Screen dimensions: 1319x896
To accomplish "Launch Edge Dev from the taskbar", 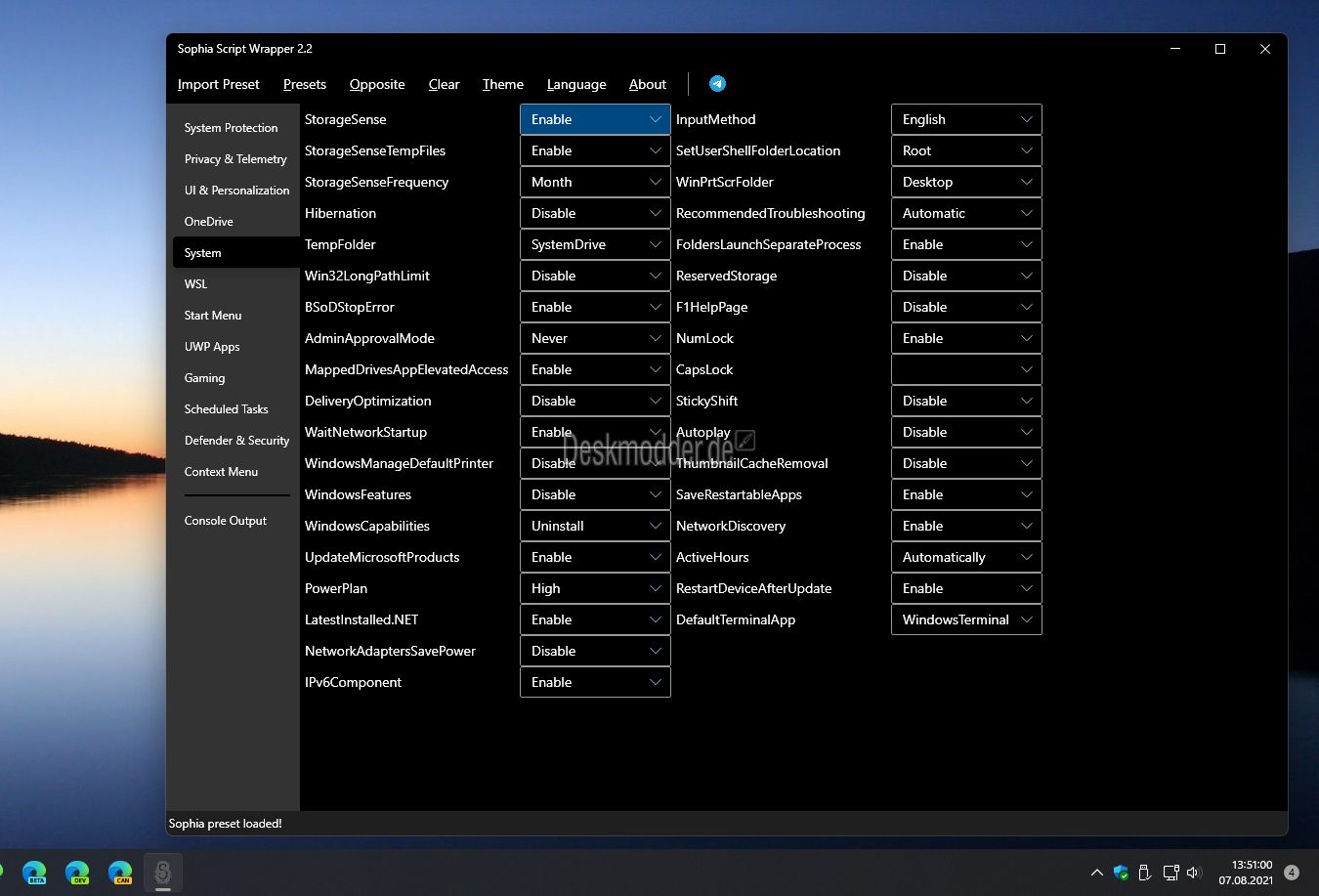I will click(77, 873).
